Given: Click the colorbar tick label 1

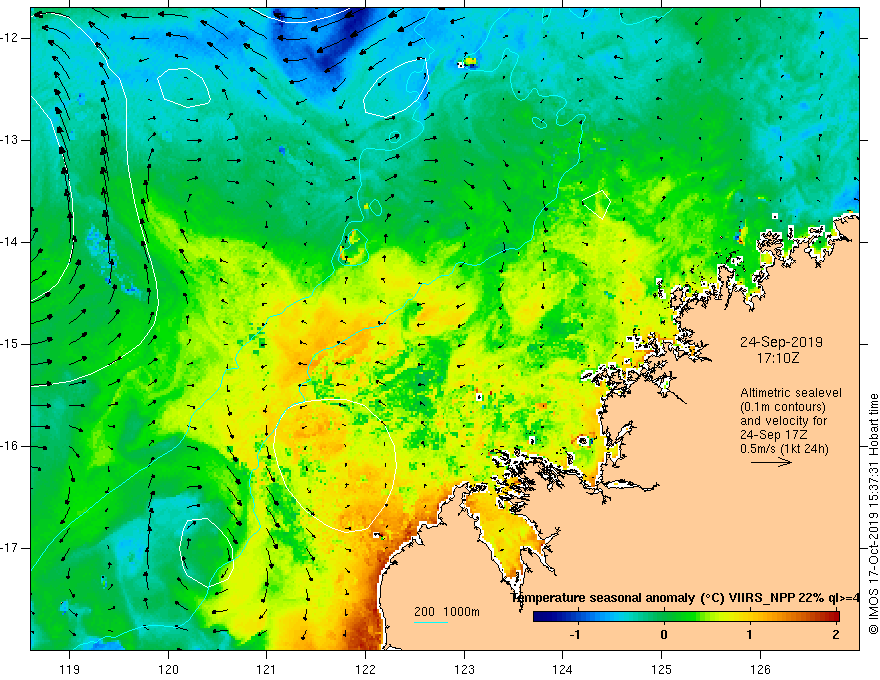Looking at the screenshot, I should click(x=750, y=635).
